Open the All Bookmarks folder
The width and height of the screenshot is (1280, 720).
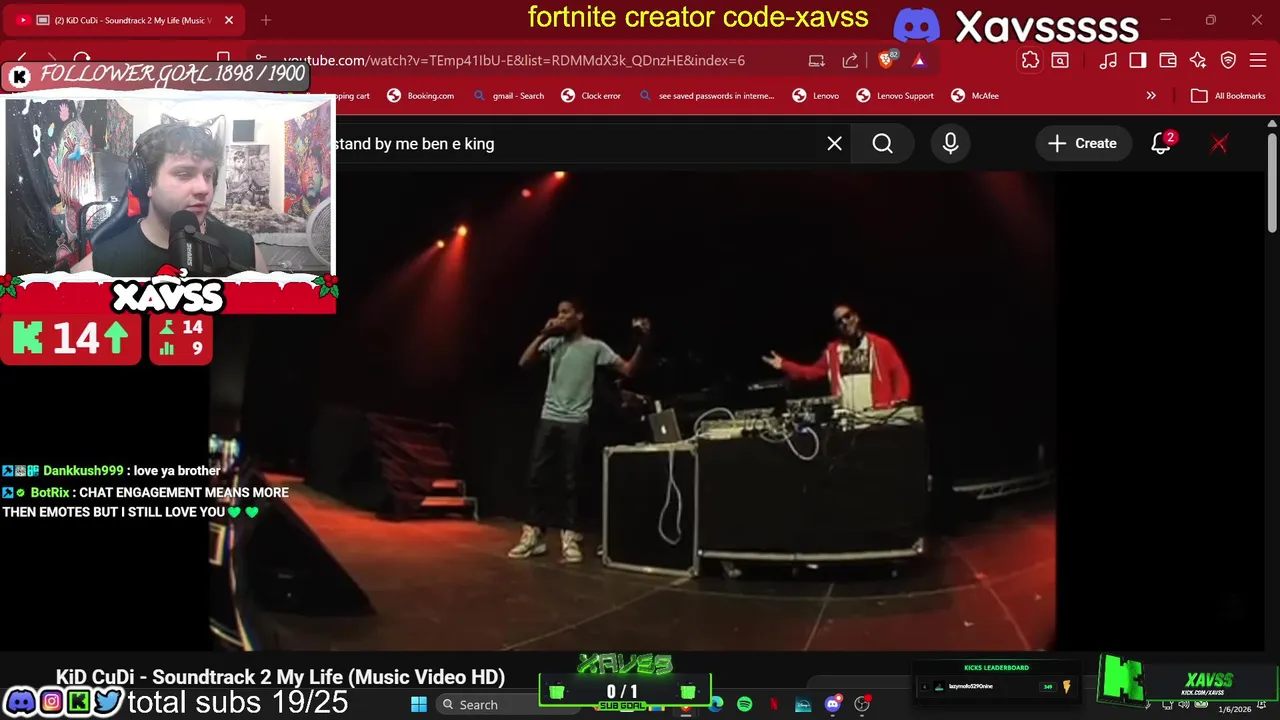click(1228, 96)
